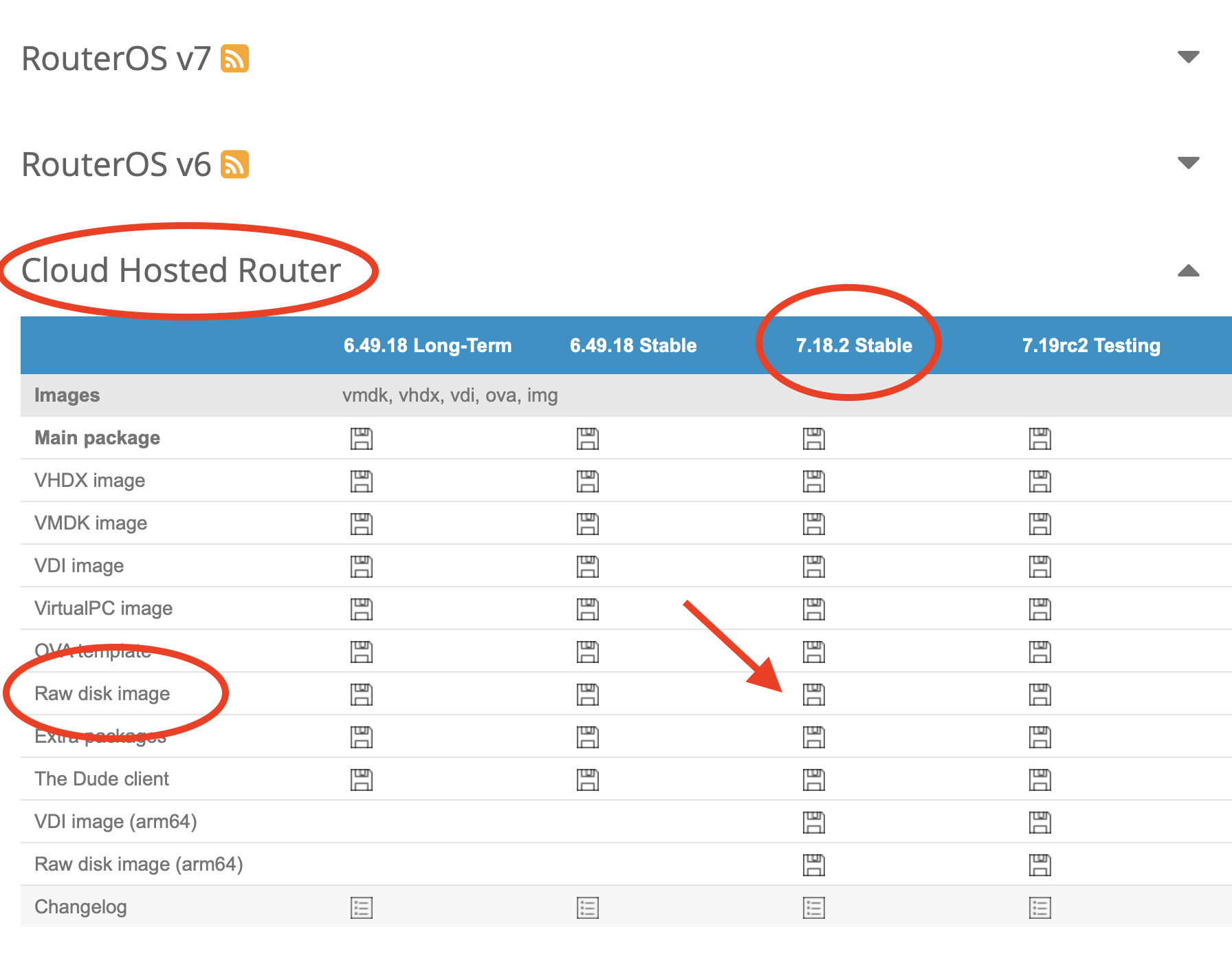This screenshot has width=1232, height=967.
Task: Select the 7.18.2 Stable column header
Action: [854, 345]
